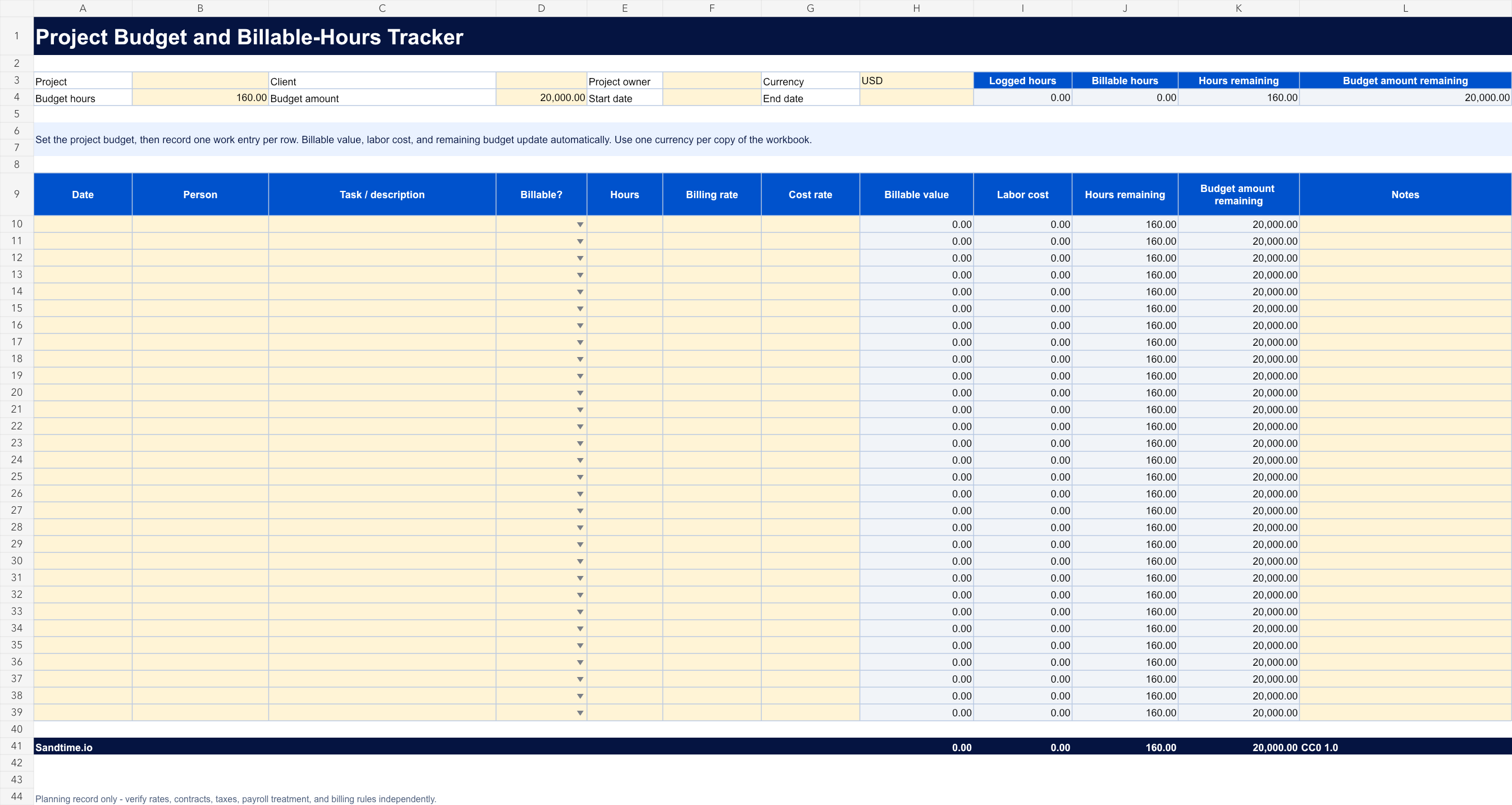The width and height of the screenshot is (1512, 805).
Task: Click the Start date input cell
Action: point(712,98)
